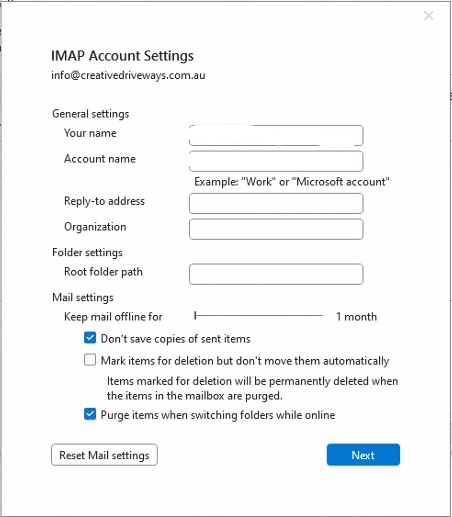Image resolution: width=452 pixels, height=517 pixels.
Task: Click the Next button
Action: pyautogui.click(x=363, y=455)
